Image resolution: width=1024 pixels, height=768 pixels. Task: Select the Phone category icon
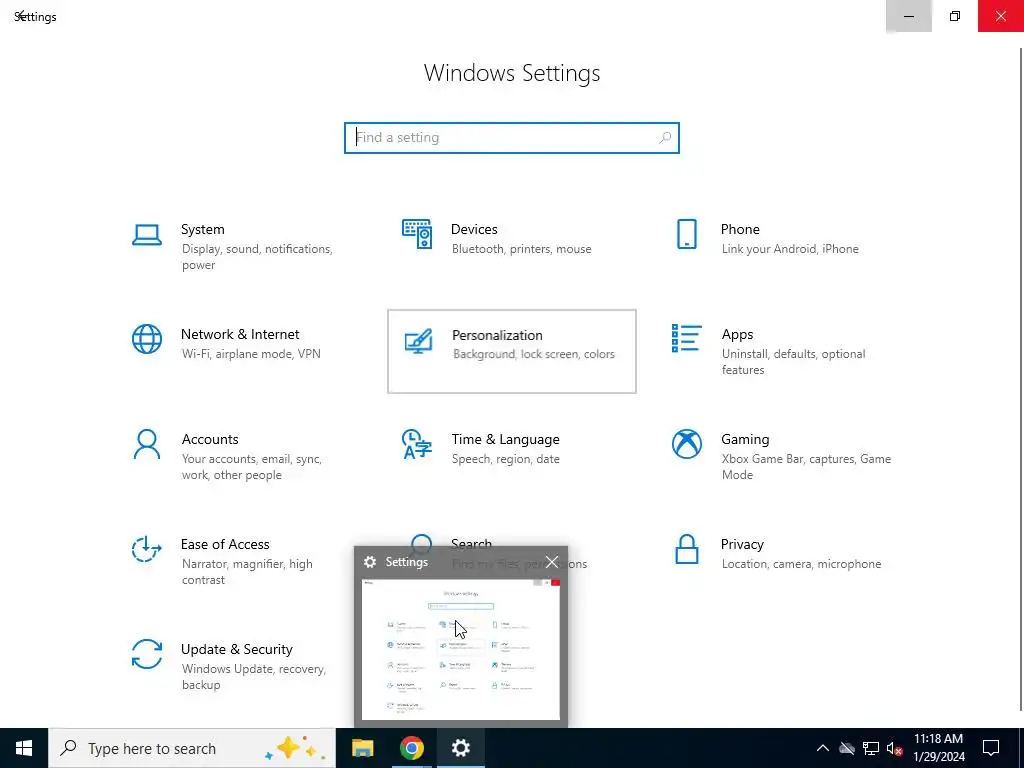tap(686, 234)
